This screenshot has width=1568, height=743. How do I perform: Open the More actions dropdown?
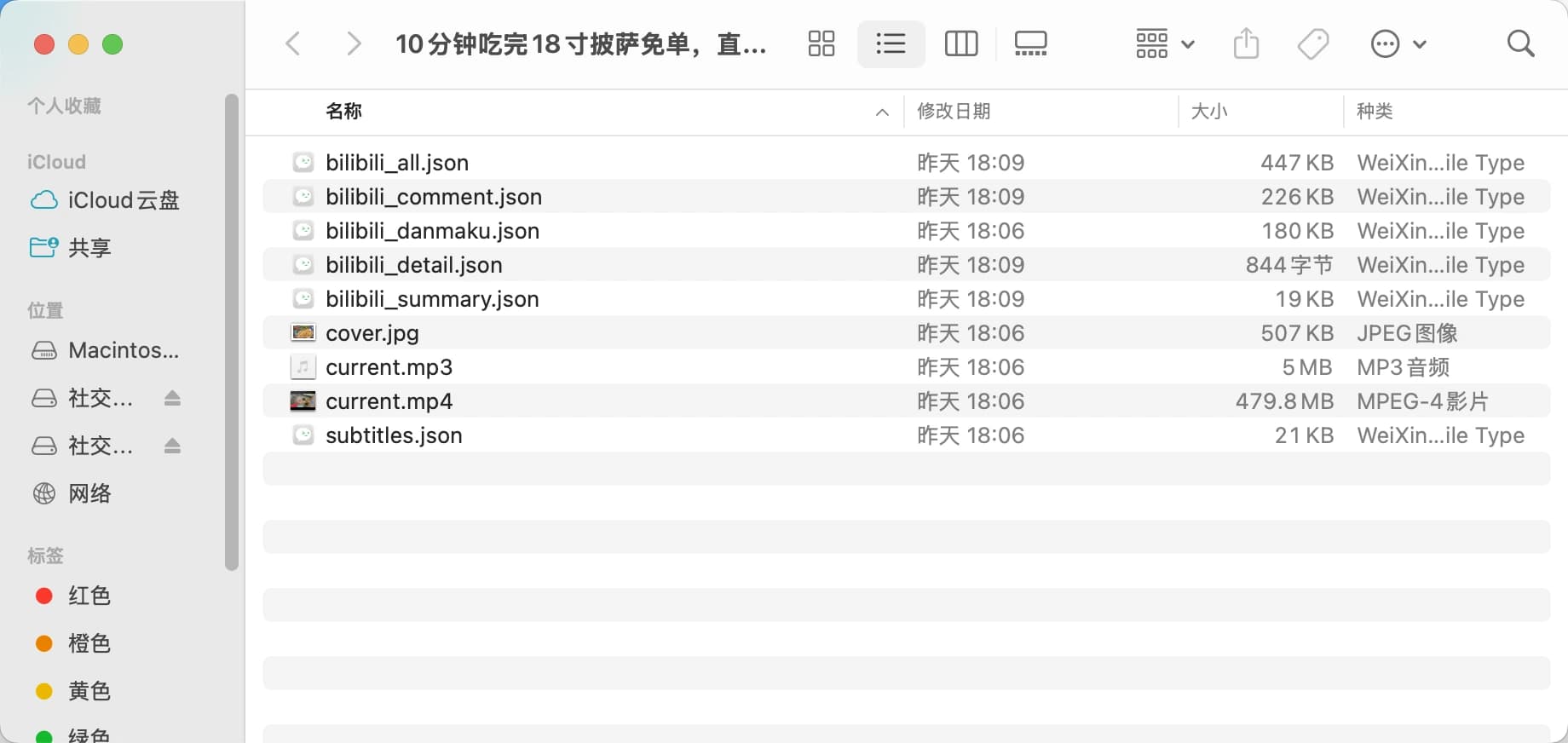tap(1398, 43)
